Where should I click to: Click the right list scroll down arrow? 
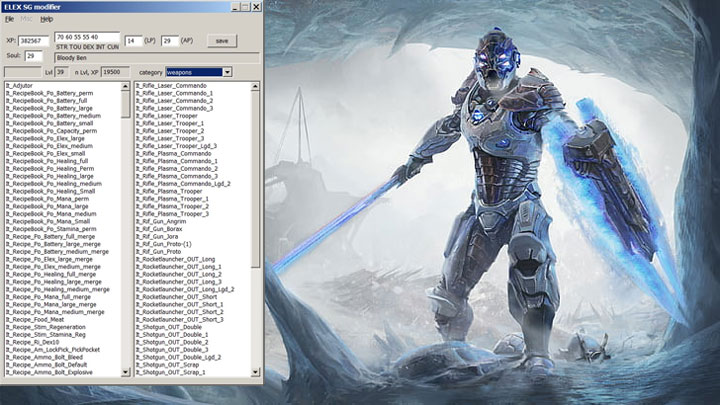click(255, 372)
